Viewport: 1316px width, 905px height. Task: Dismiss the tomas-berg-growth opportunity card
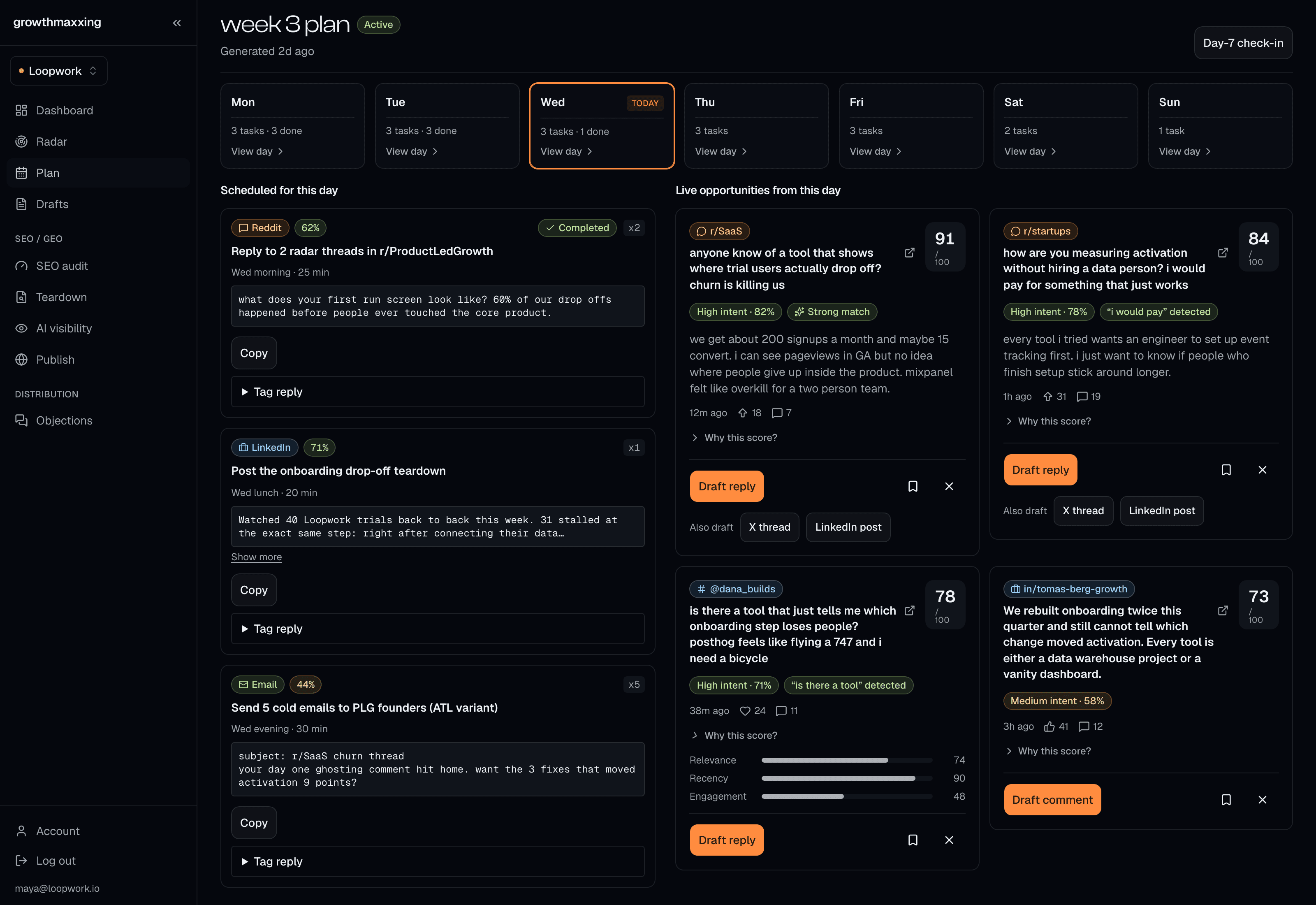click(1262, 800)
